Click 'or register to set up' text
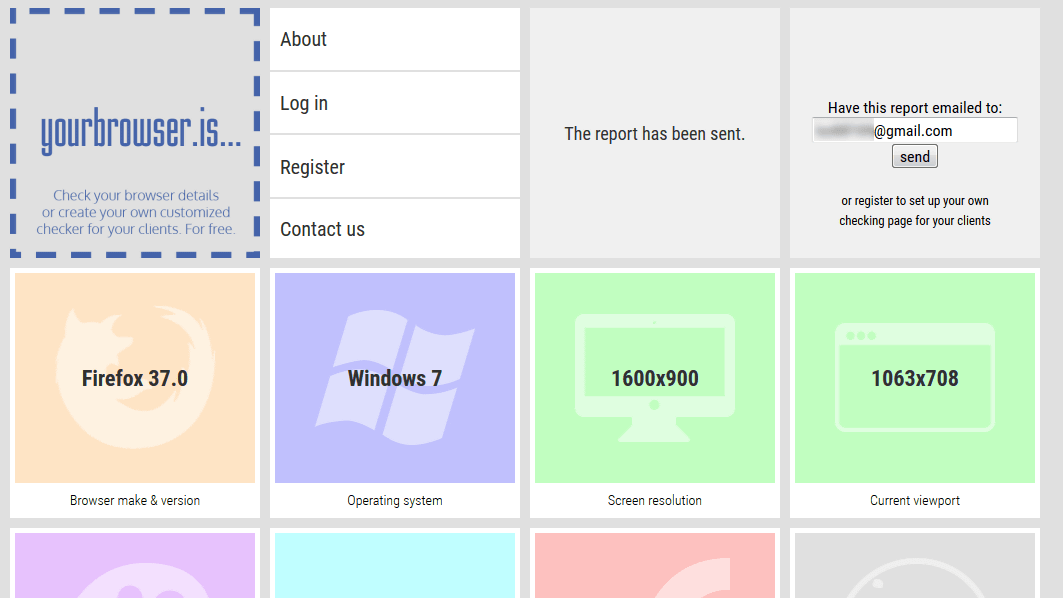This screenshot has height=598, width=1063. click(915, 210)
